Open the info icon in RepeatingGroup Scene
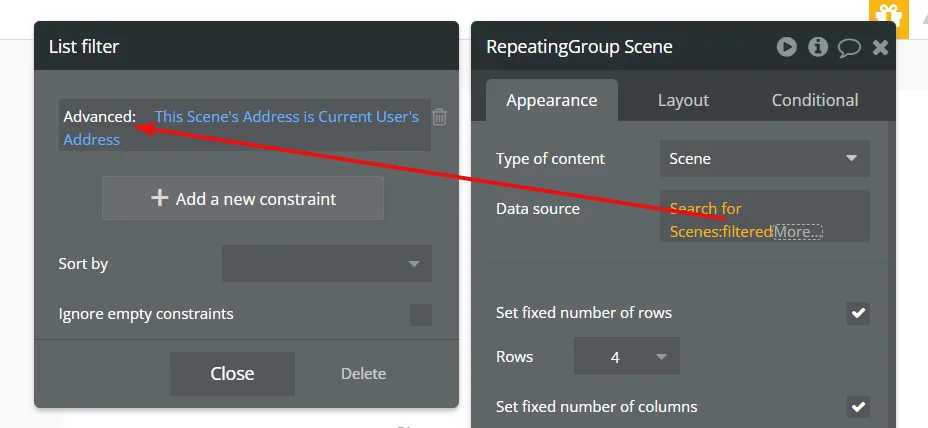 coord(818,47)
